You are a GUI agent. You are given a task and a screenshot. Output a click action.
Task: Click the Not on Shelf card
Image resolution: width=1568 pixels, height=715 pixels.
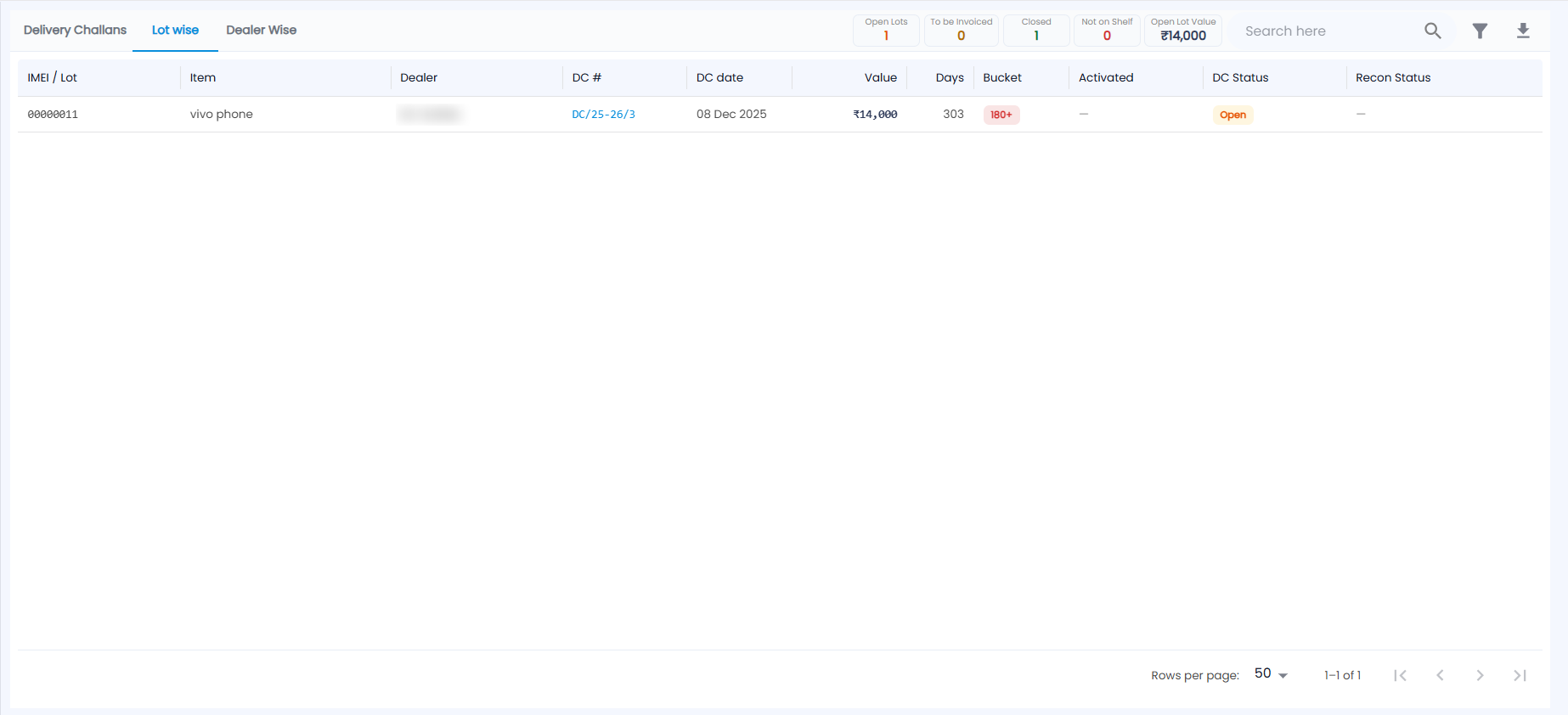(x=1107, y=30)
